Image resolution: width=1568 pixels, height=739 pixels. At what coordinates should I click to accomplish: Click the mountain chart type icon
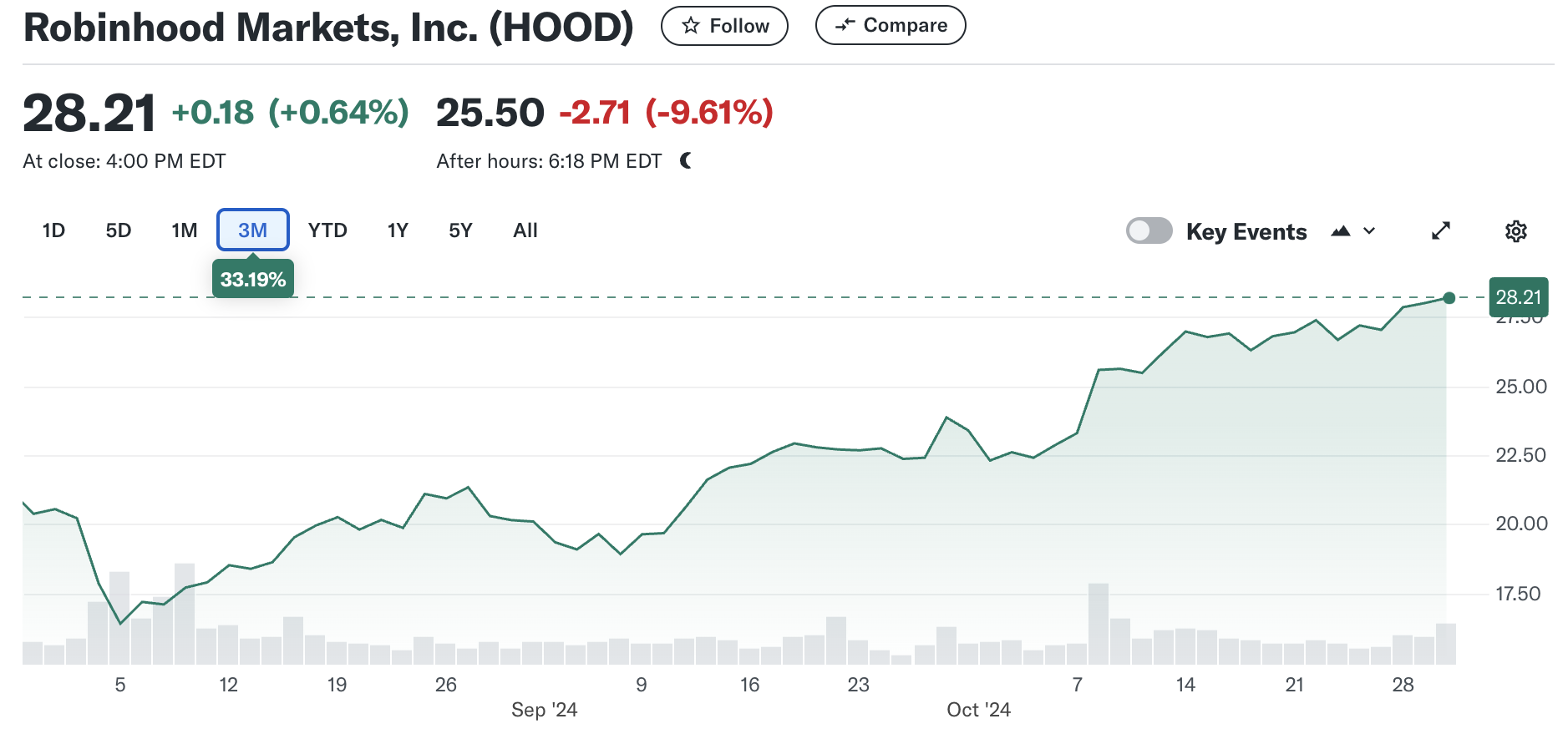[1341, 231]
